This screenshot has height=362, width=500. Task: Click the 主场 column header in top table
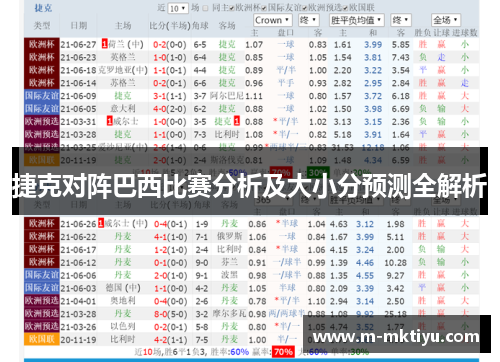point(123,26)
